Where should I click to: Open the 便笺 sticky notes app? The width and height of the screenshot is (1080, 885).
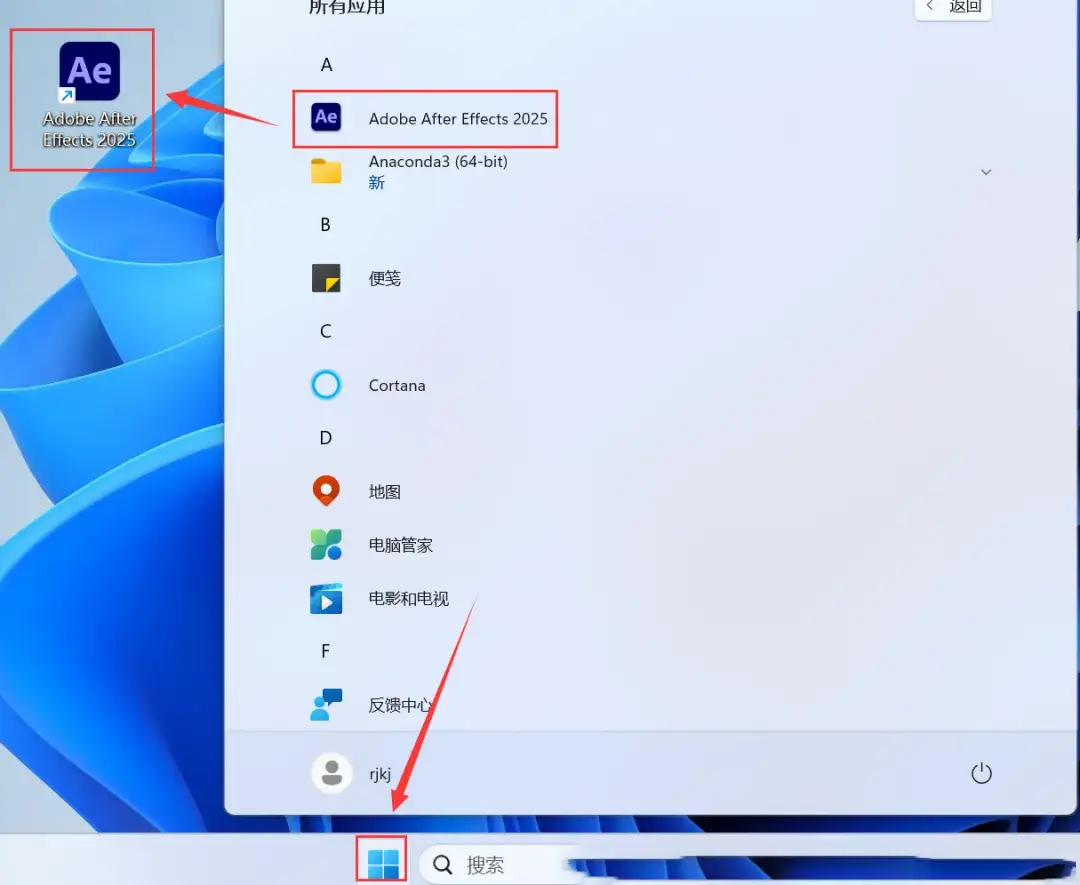pos(384,278)
